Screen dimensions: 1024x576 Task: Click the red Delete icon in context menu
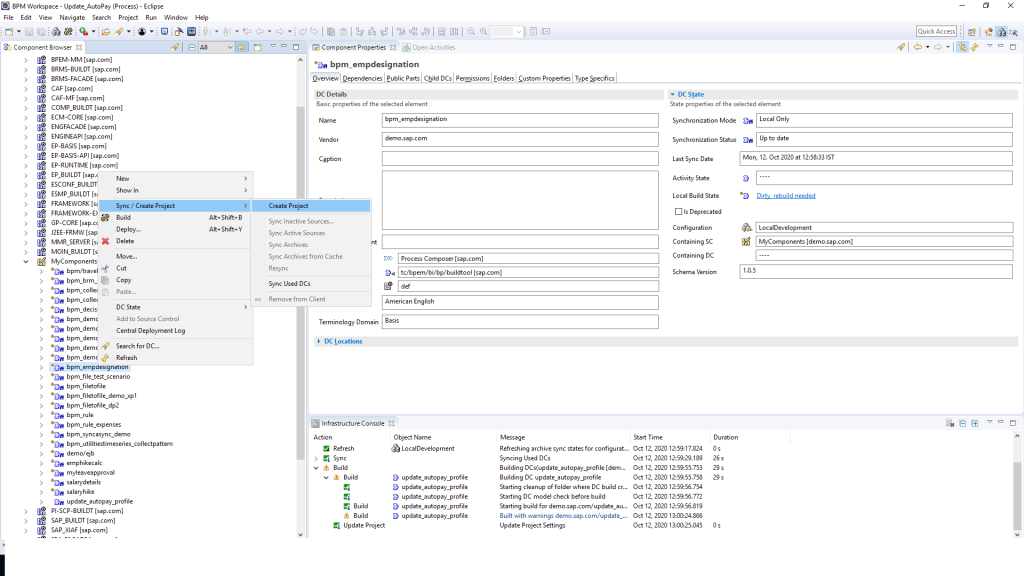pyautogui.click(x=105, y=241)
